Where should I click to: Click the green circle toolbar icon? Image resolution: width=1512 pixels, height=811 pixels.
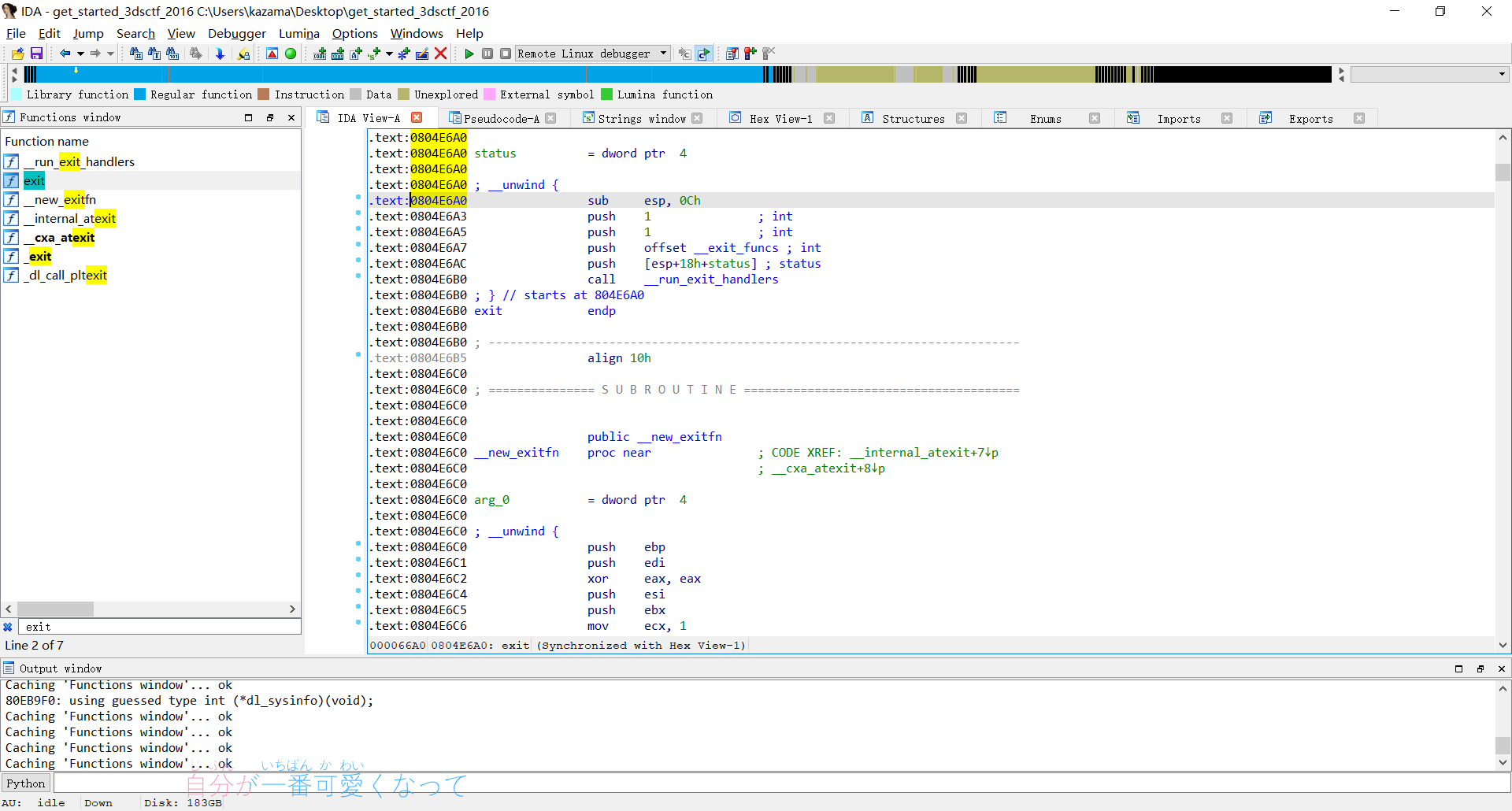click(x=291, y=54)
